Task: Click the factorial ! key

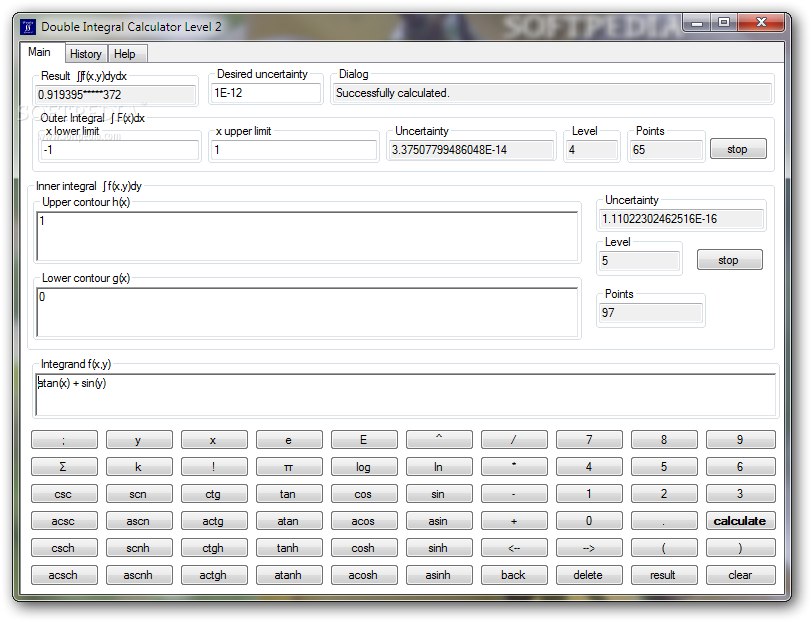Action: (x=213, y=467)
